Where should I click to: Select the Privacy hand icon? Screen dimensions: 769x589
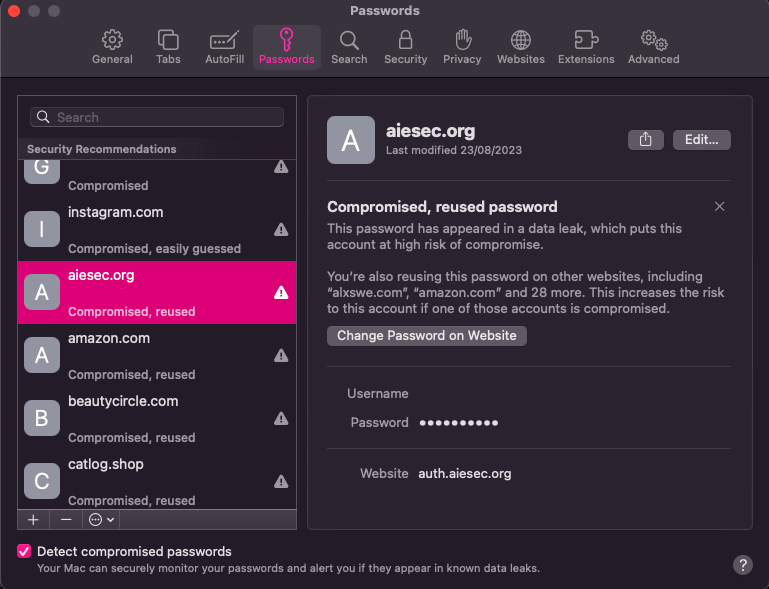pos(462,47)
